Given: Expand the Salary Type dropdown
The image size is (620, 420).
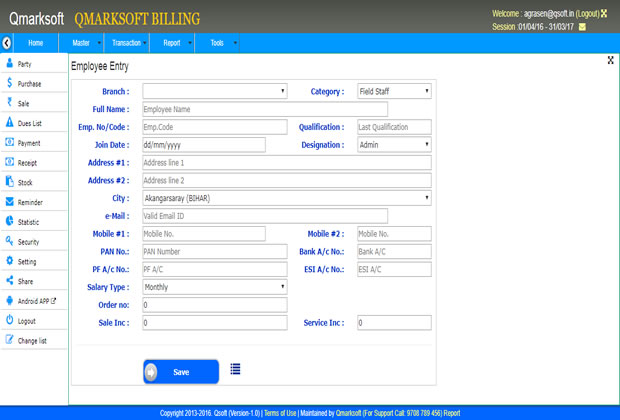Looking at the screenshot, I should coord(215,287).
